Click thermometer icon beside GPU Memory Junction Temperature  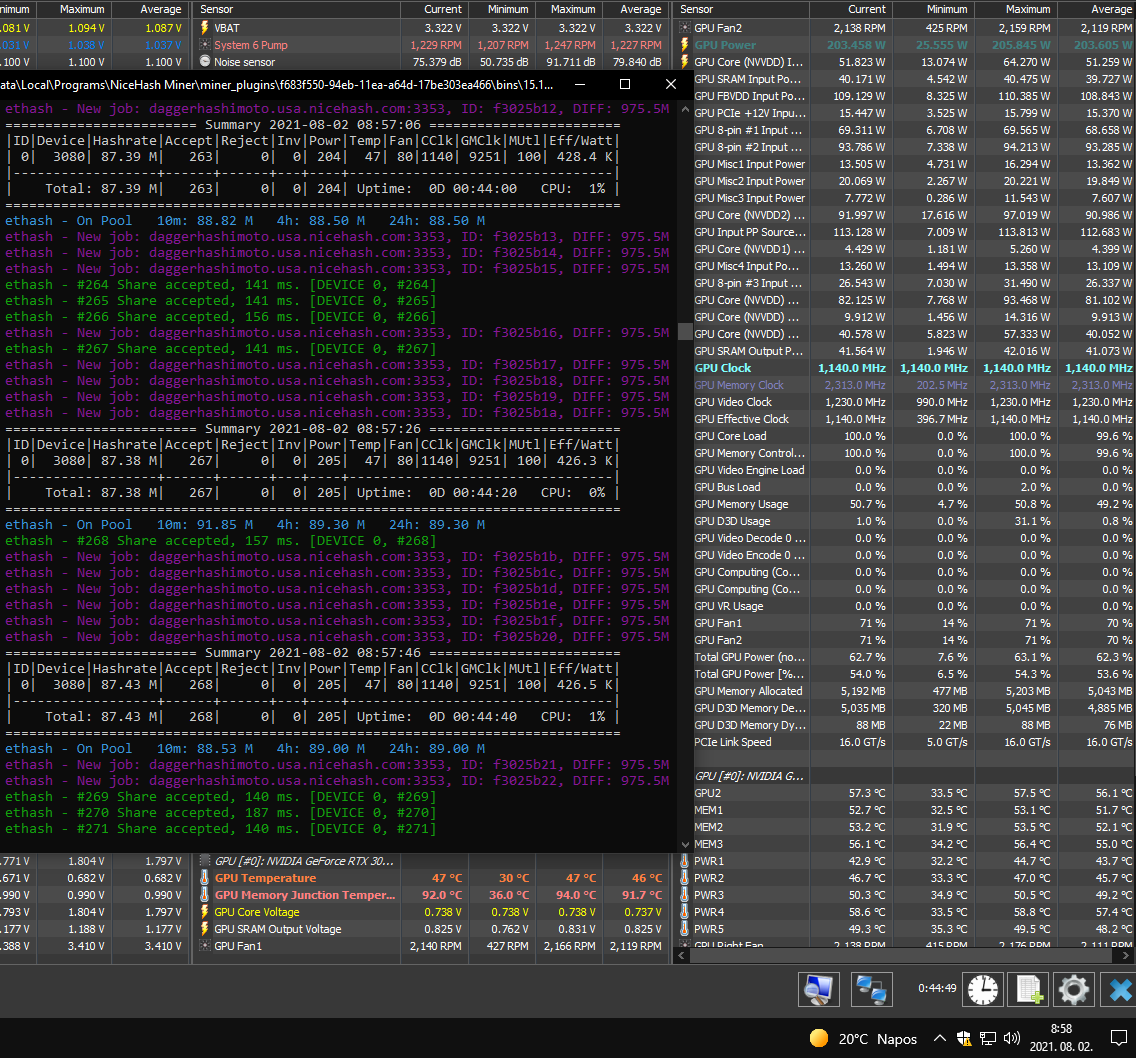(205, 895)
